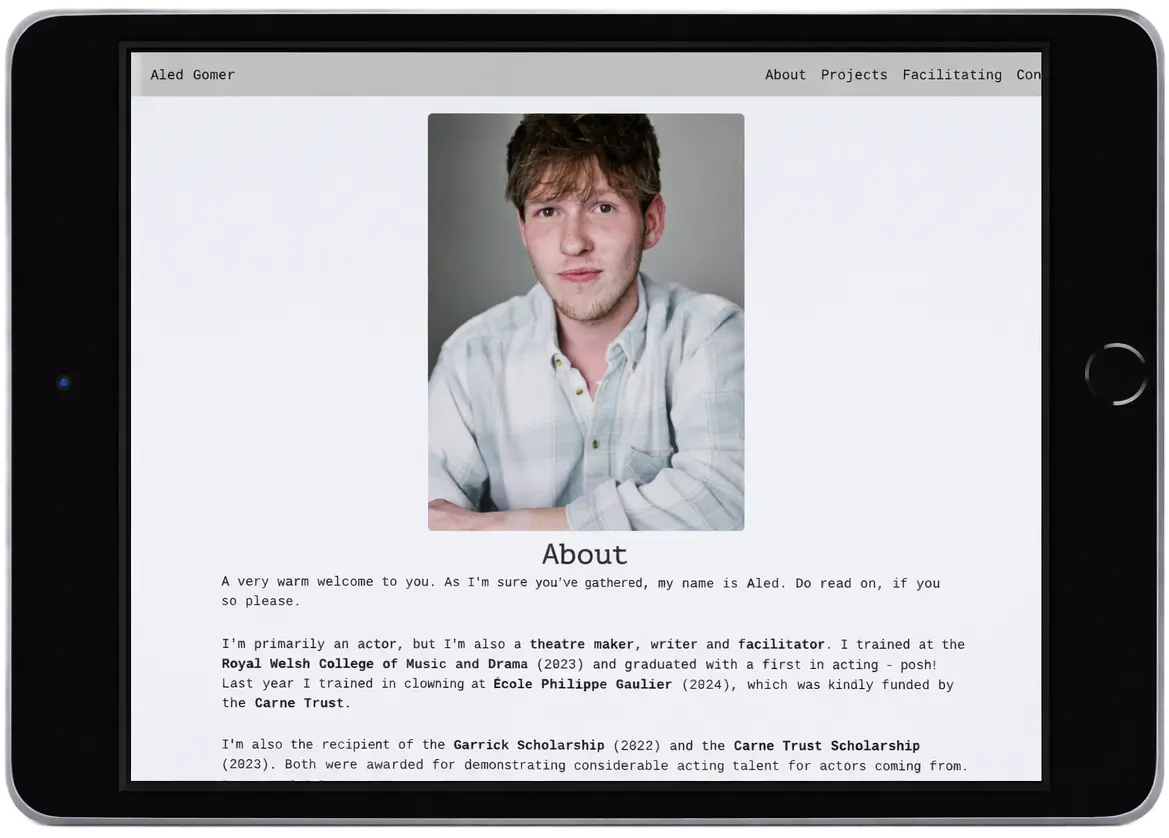Image resolution: width=1169 pixels, height=838 pixels.
Task: Tap the iPad front camera
Action: 64,382
